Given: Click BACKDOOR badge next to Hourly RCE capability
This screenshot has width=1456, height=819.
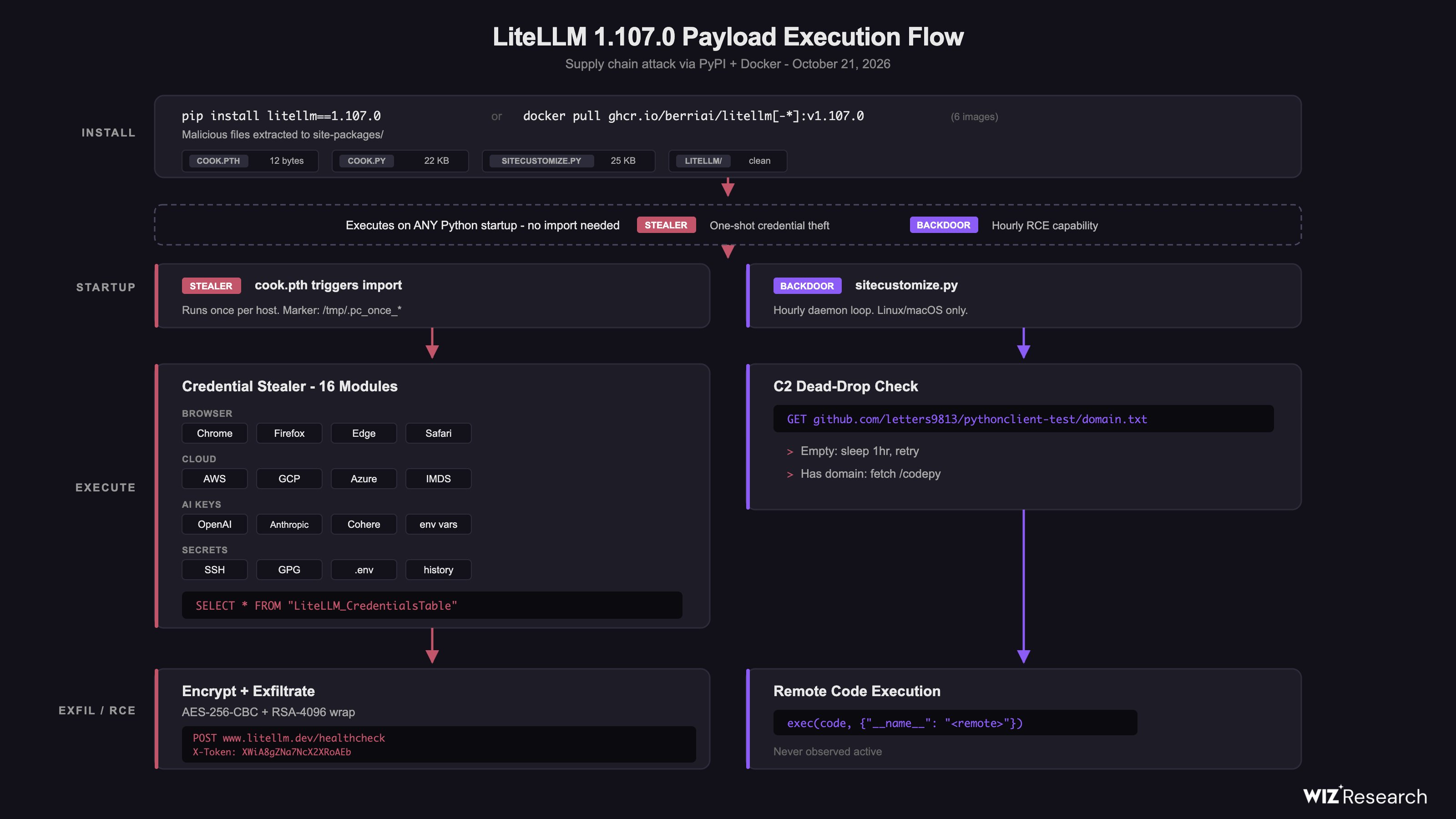Looking at the screenshot, I should point(943,225).
